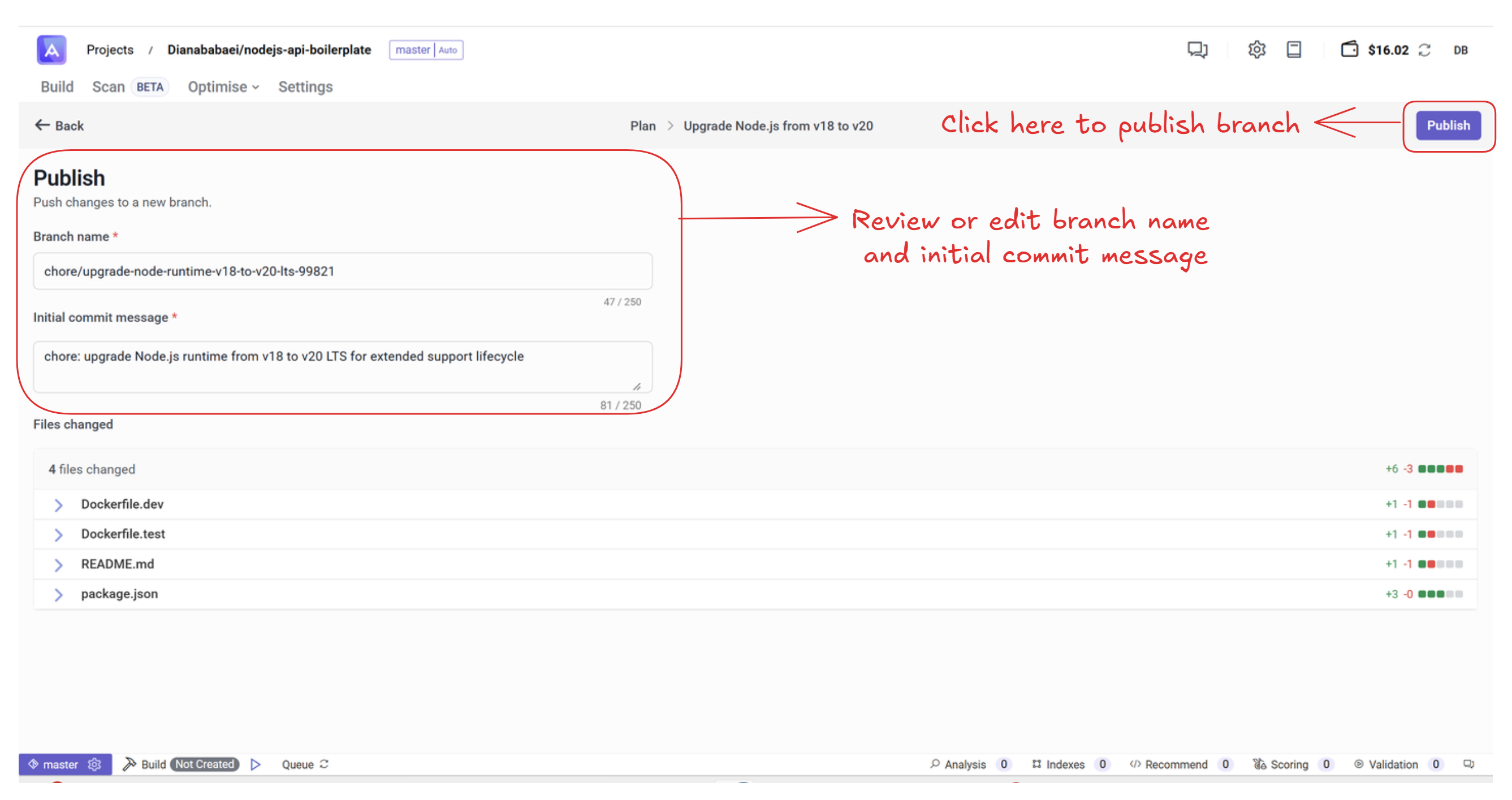This screenshot has width=1512, height=800.
Task: Open the chat icon at bottom-right status bar
Action: pyautogui.click(x=1469, y=764)
